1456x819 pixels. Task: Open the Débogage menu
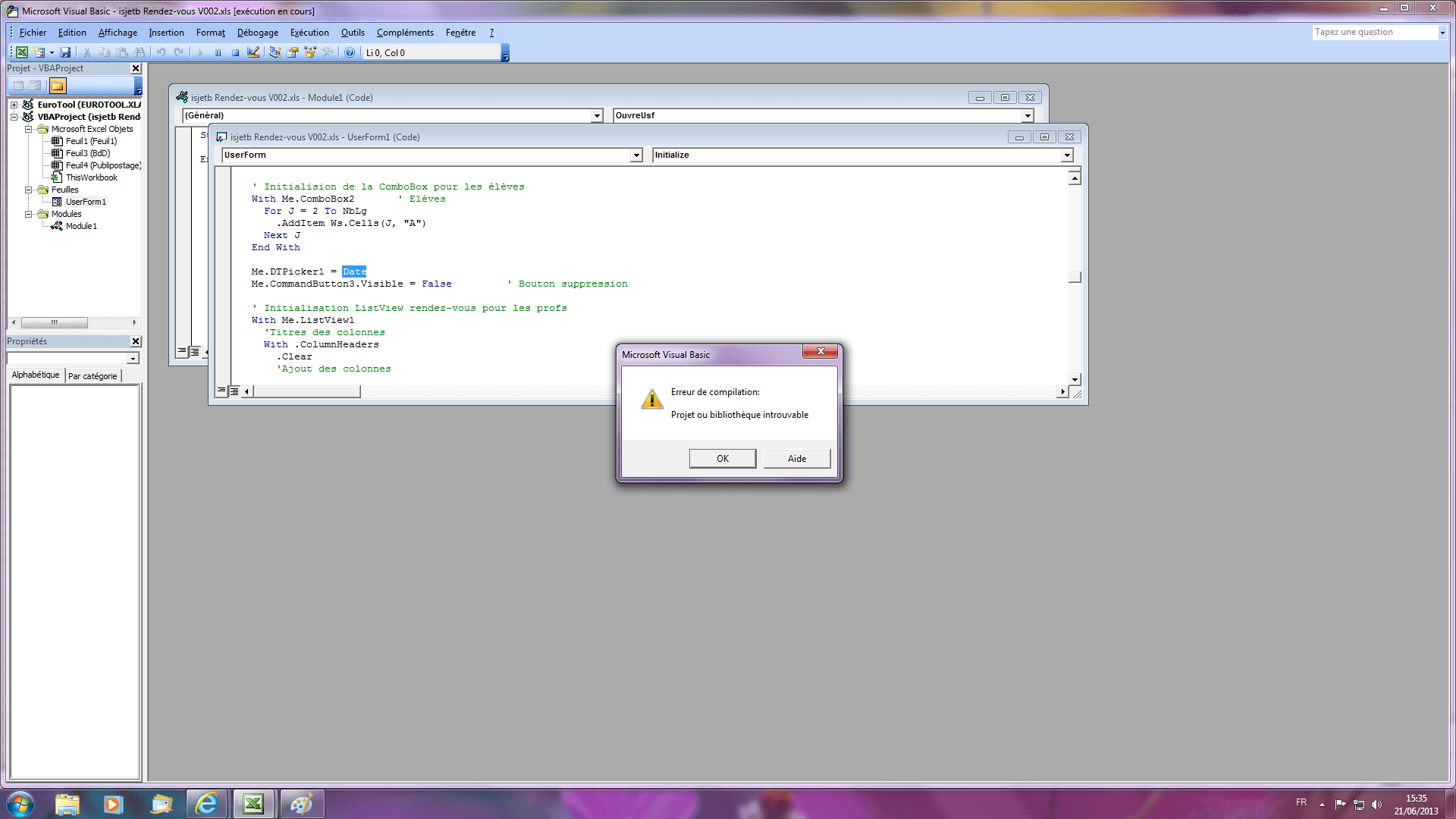point(257,33)
